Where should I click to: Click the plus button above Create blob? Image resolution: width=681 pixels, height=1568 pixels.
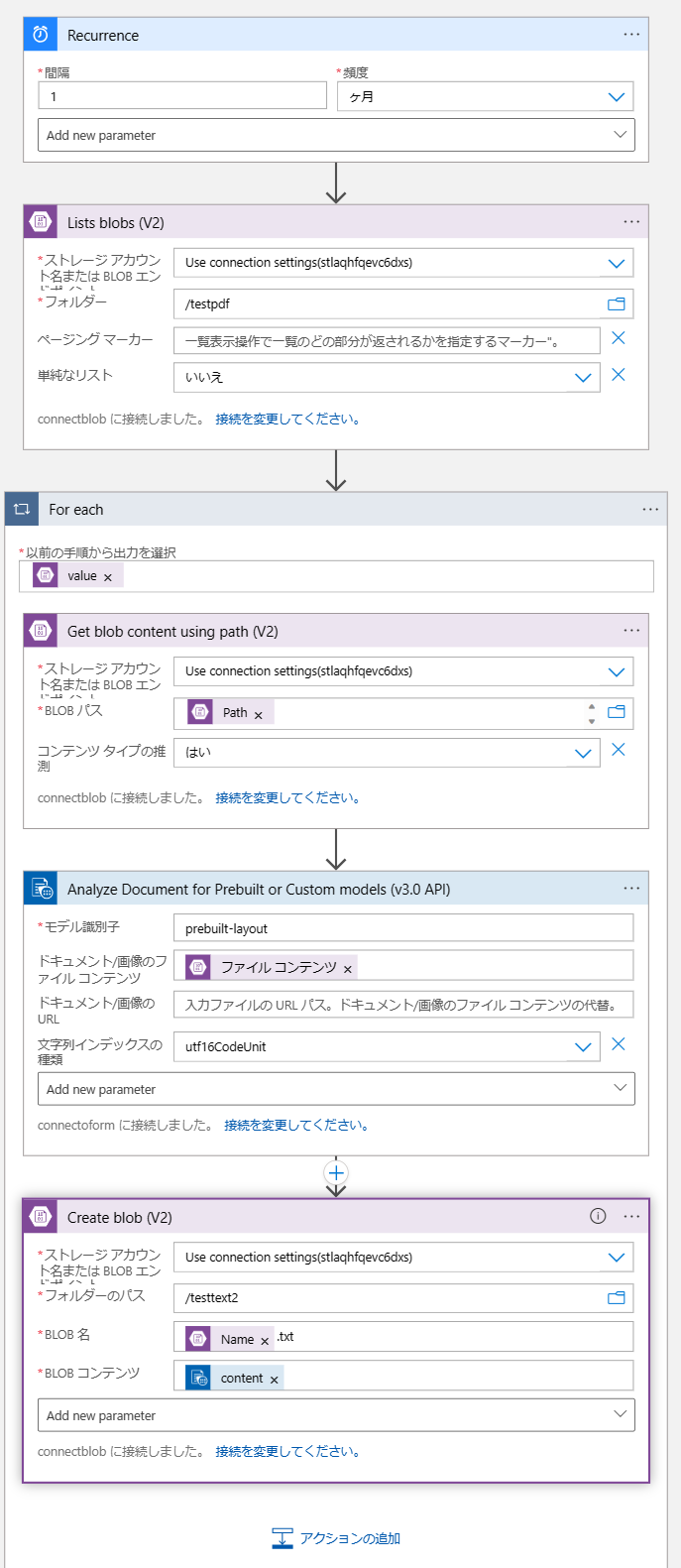click(336, 1172)
